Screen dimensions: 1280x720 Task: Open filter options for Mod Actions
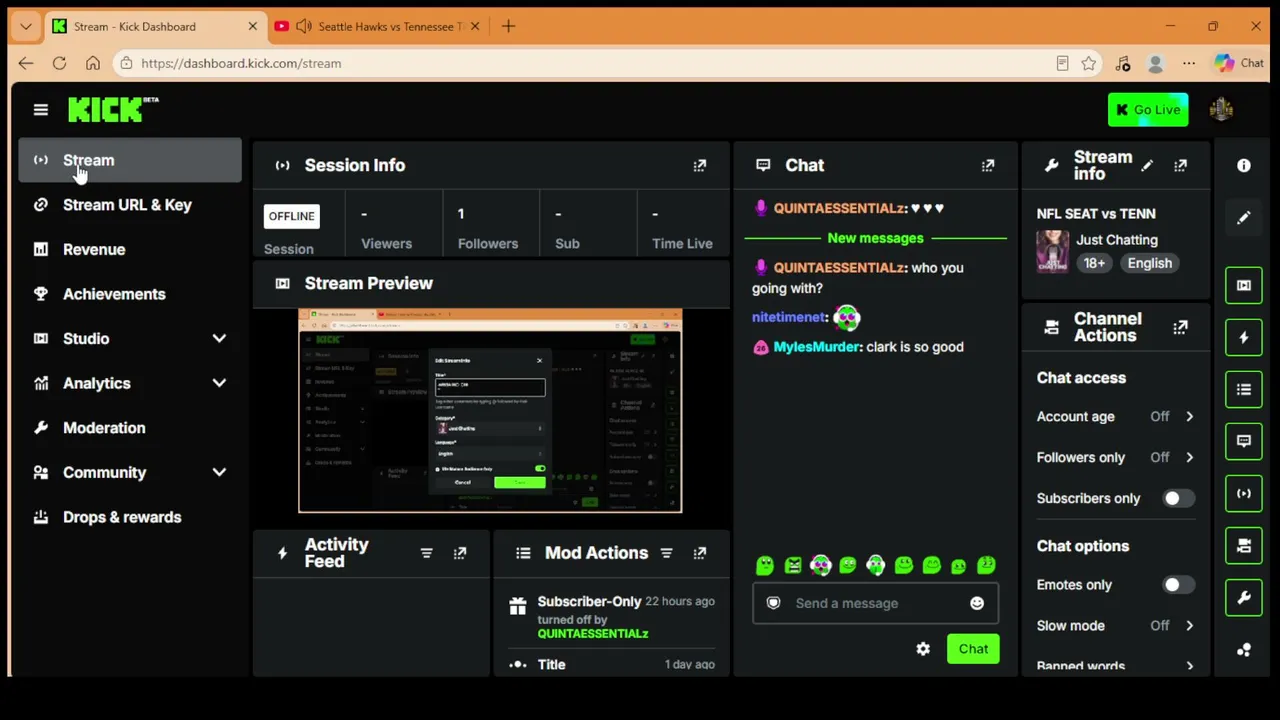coord(666,553)
